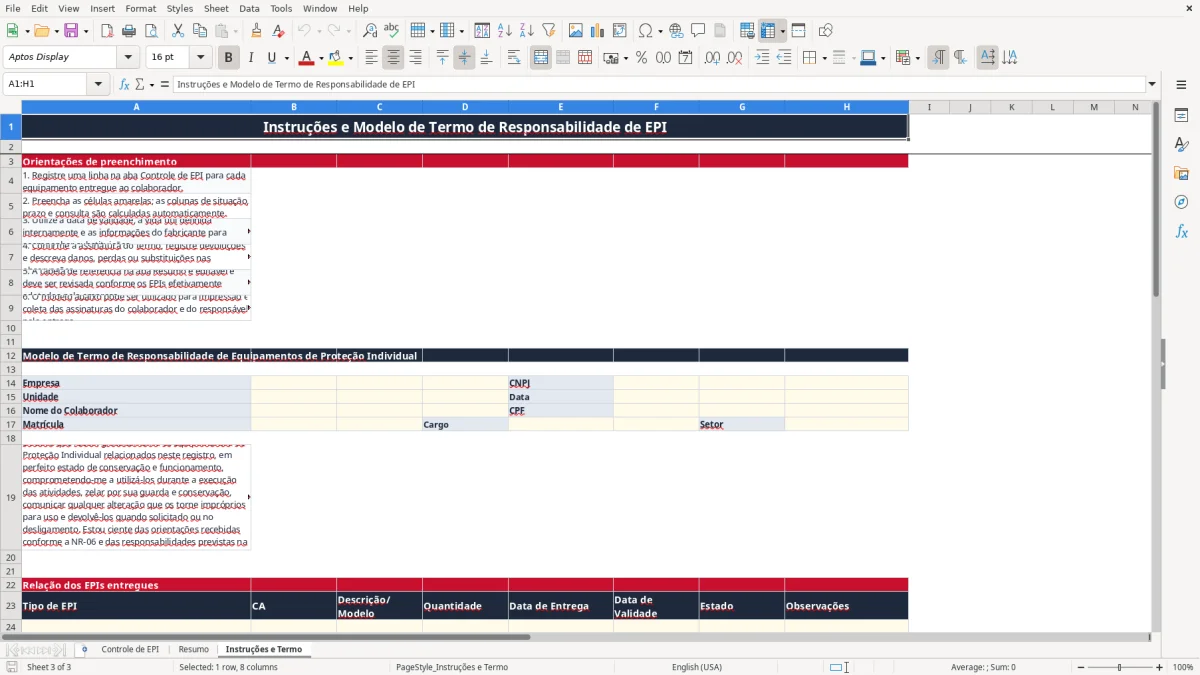Open the sidebar Gallery panel
The width and height of the screenshot is (1200, 675).
1181,174
